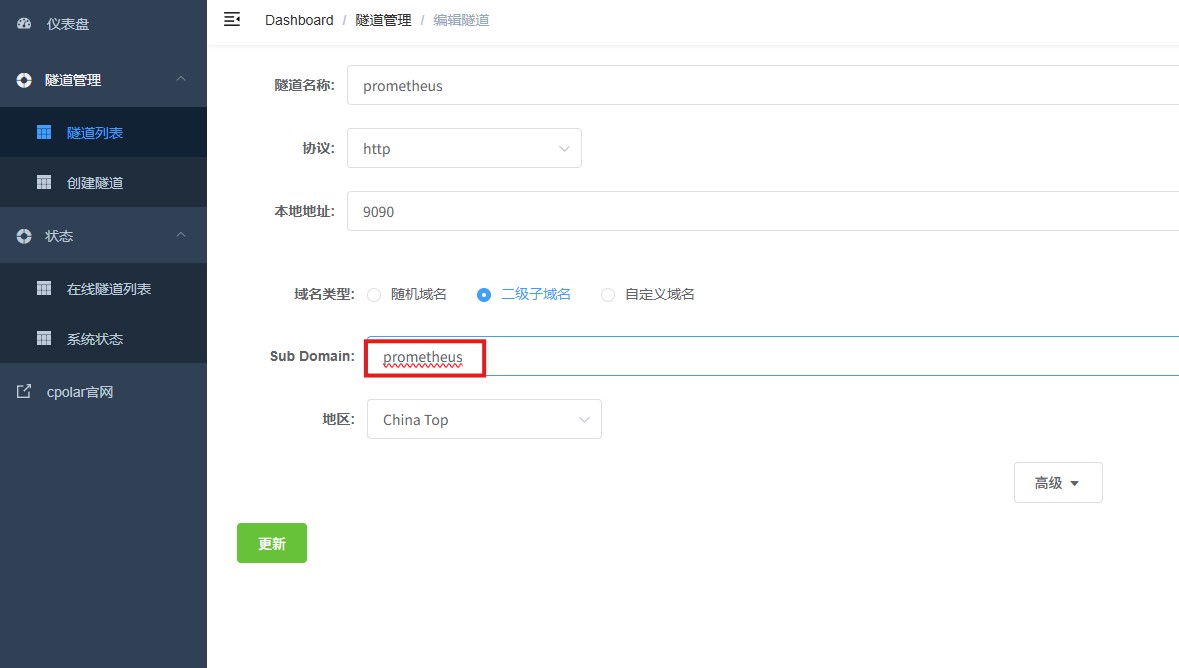This screenshot has width=1179, height=668.
Task: Select the 二级子域名 radio option
Action: point(524,294)
